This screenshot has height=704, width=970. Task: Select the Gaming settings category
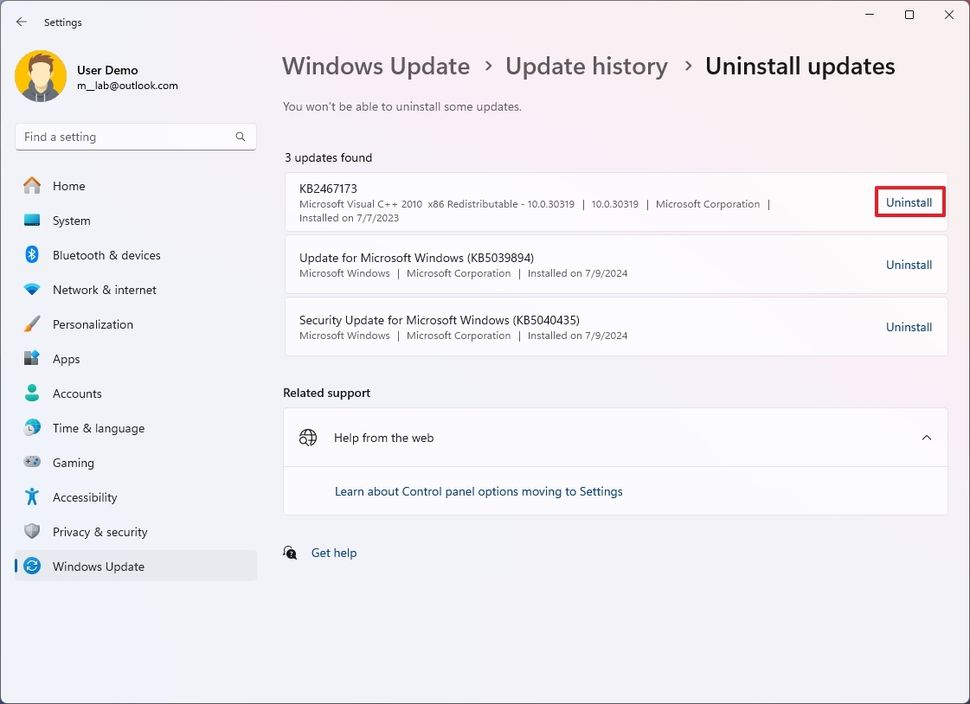[74, 462]
